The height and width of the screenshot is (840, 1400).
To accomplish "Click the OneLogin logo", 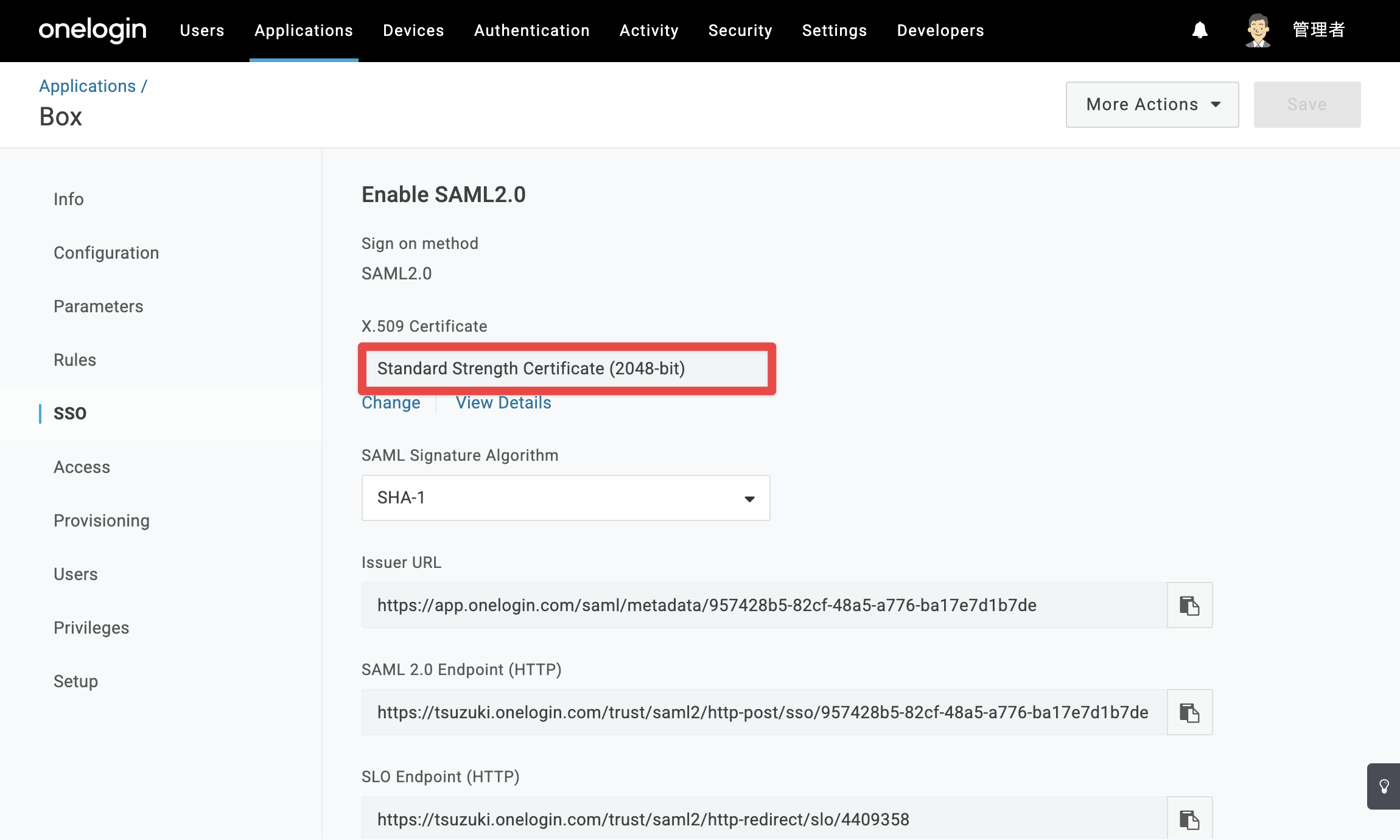I will click(x=93, y=30).
